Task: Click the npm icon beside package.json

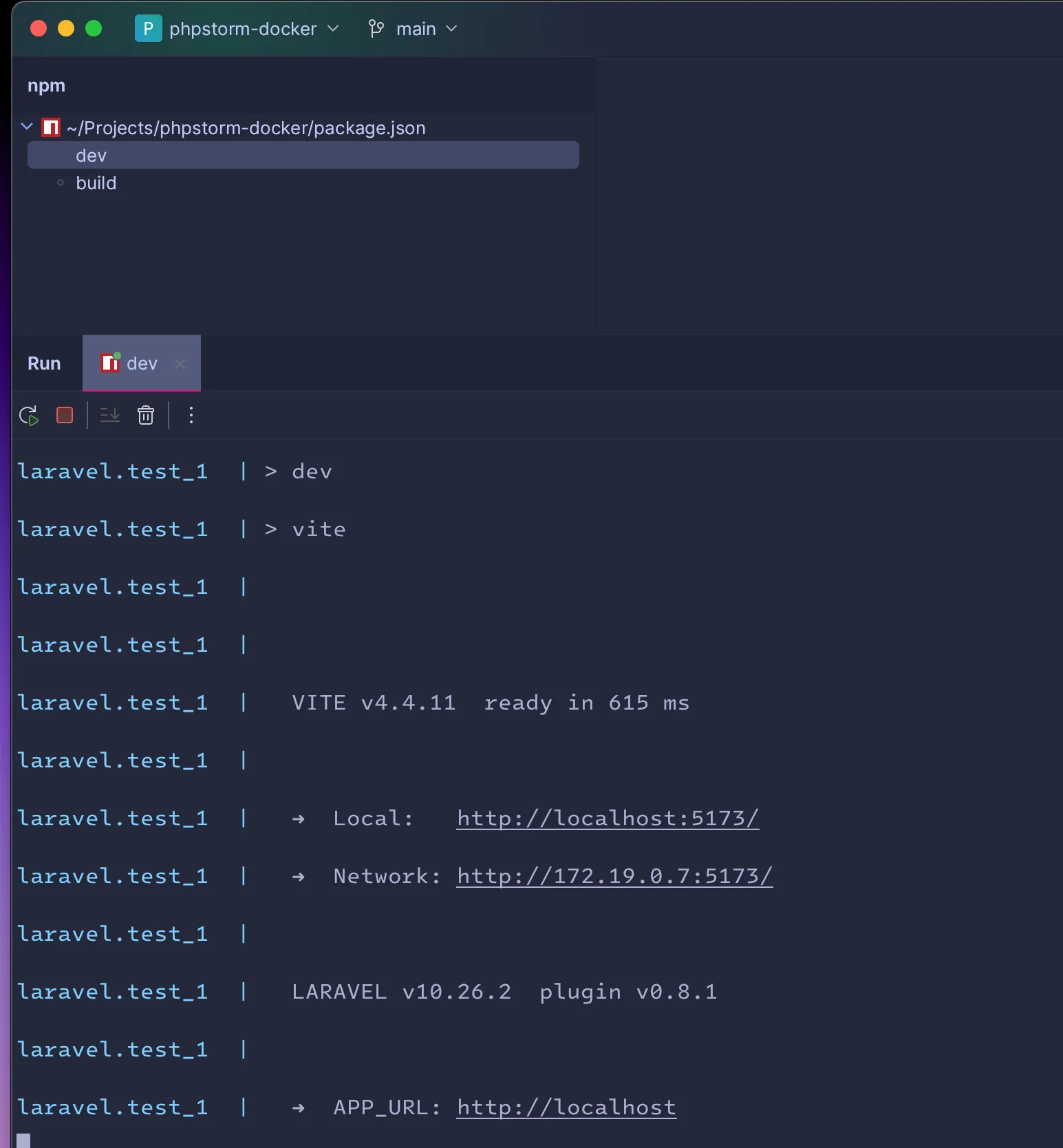Action: [x=51, y=127]
